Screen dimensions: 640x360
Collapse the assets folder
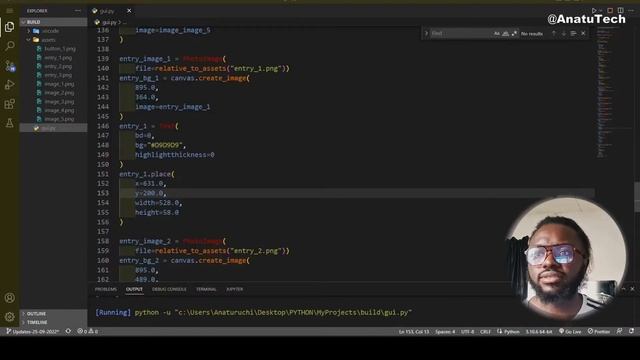(53, 40)
